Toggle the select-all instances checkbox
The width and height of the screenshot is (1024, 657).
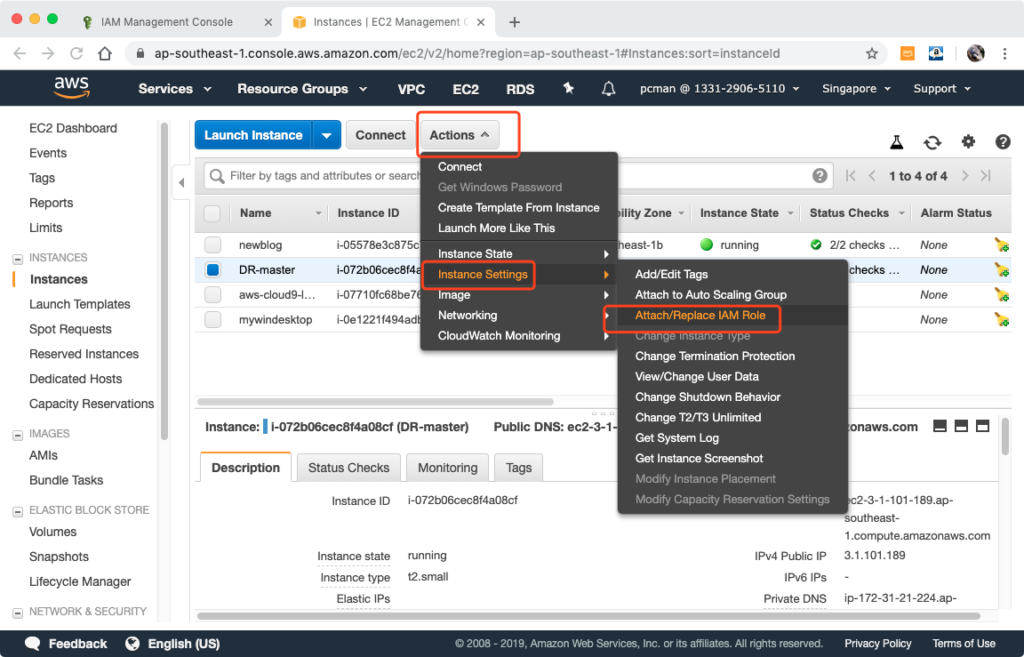[212, 213]
